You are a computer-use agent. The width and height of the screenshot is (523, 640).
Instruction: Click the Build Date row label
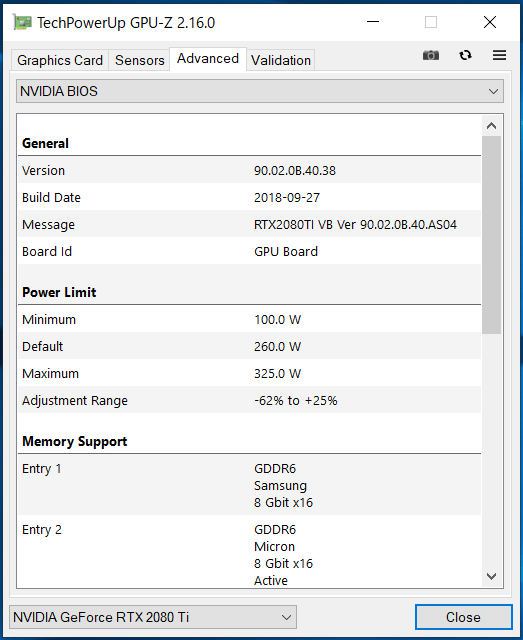tap(51, 198)
